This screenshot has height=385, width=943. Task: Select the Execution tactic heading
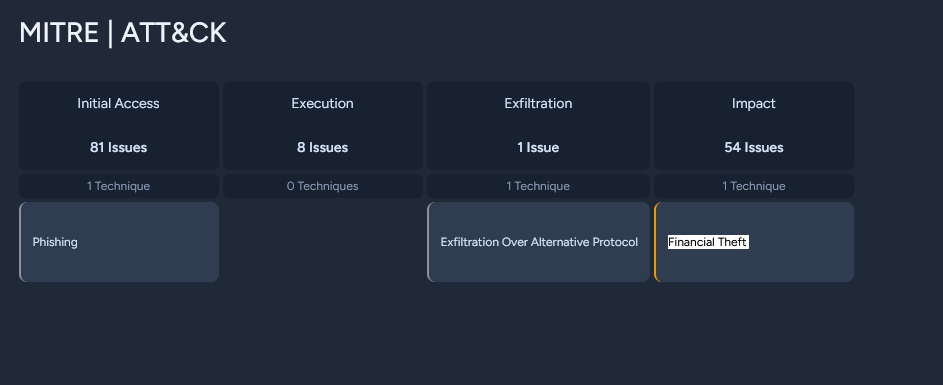tap(322, 103)
